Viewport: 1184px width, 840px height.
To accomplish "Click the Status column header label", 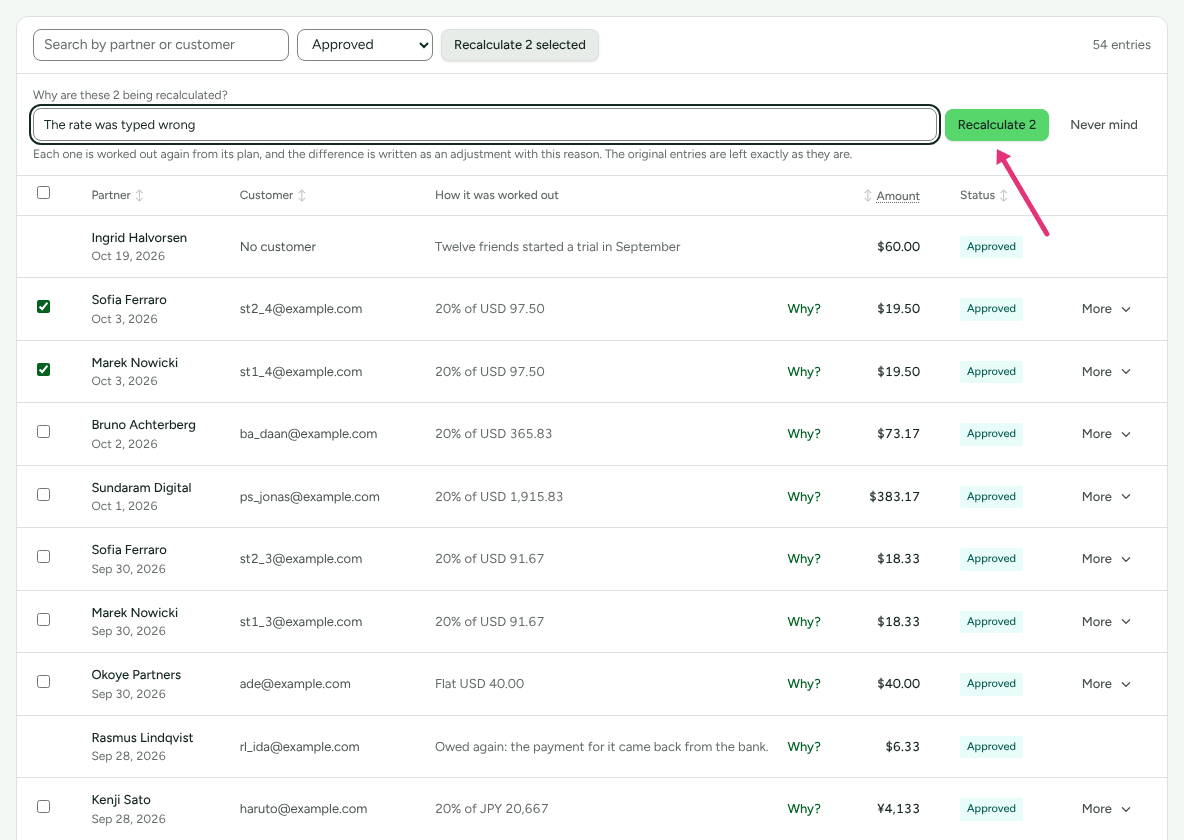I will tap(977, 195).
